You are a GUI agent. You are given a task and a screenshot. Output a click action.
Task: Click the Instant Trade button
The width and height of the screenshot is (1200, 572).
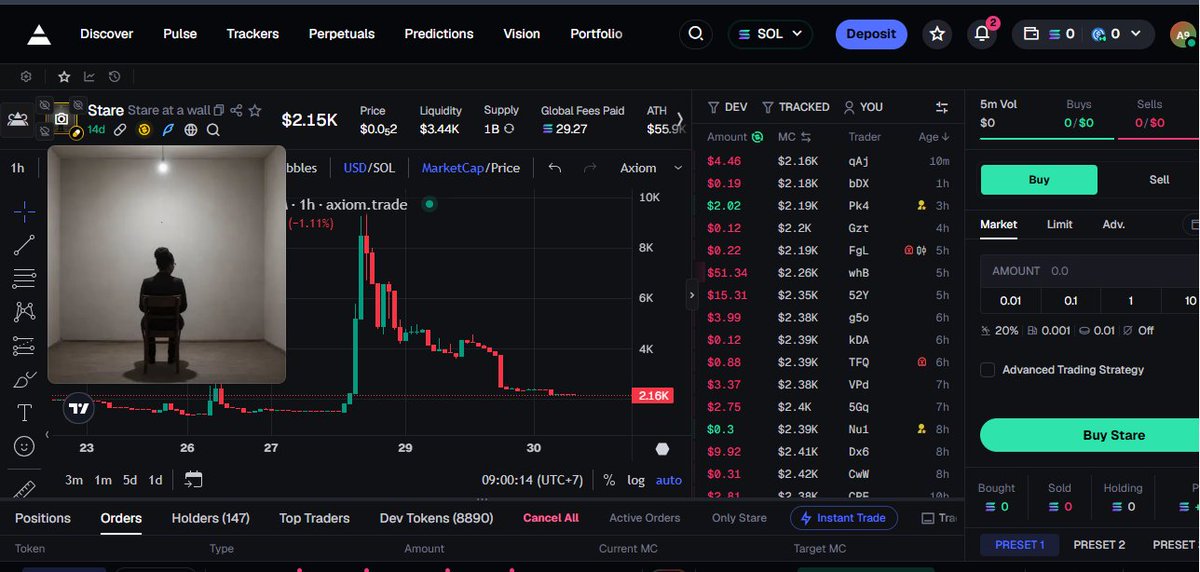[x=844, y=518]
